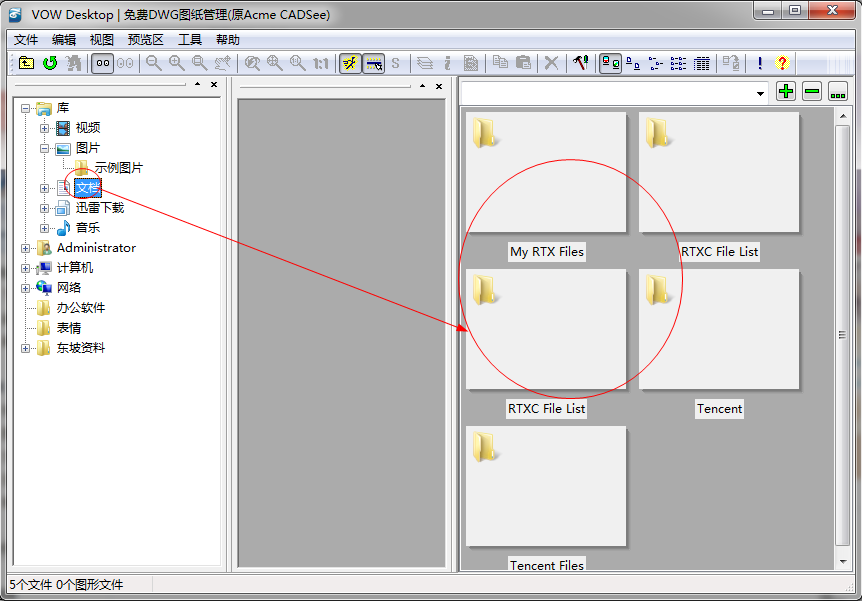Expand the 视频 tree node

coord(45,129)
